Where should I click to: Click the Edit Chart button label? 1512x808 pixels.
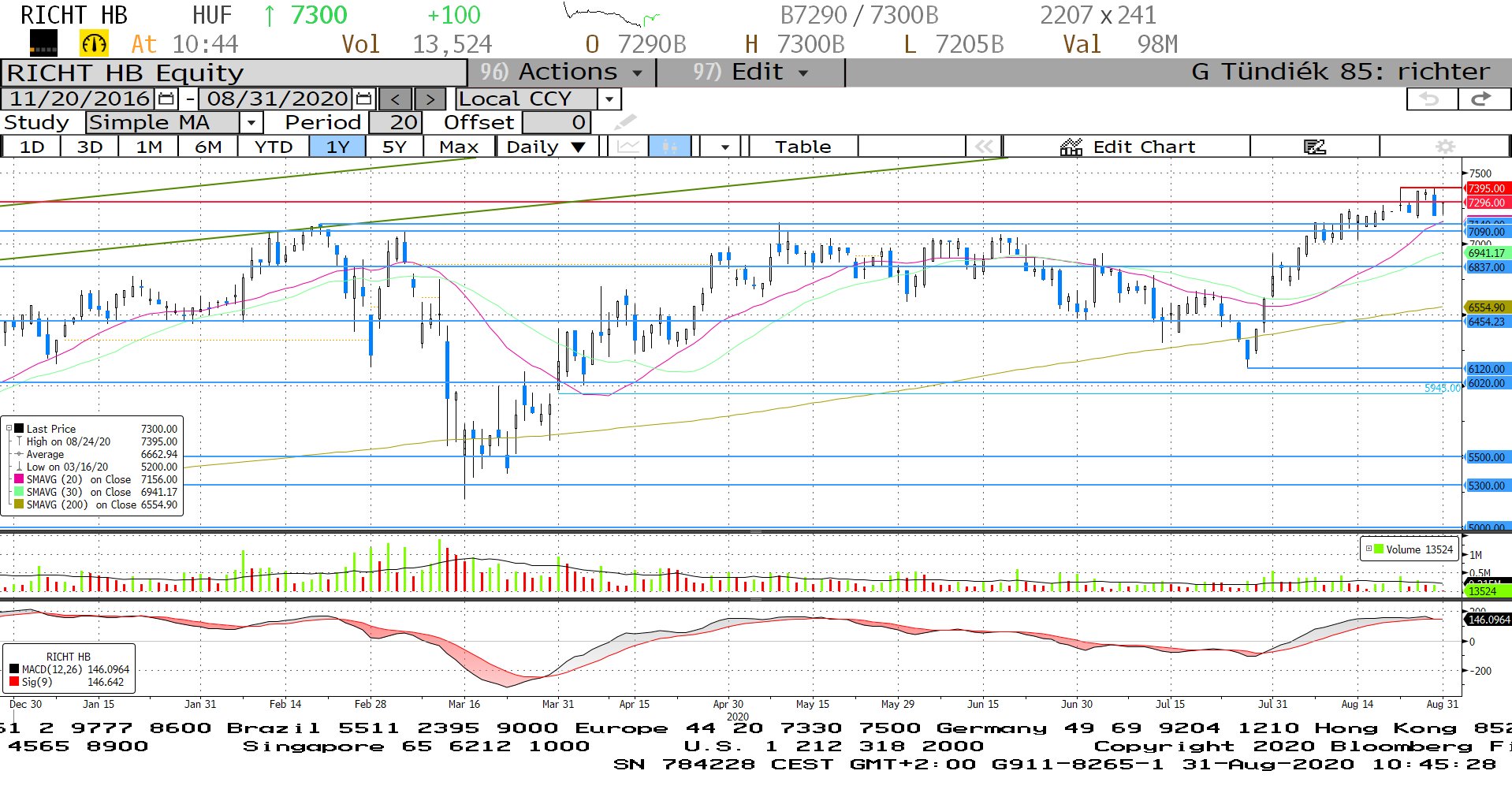pyautogui.click(x=1144, y=147)
